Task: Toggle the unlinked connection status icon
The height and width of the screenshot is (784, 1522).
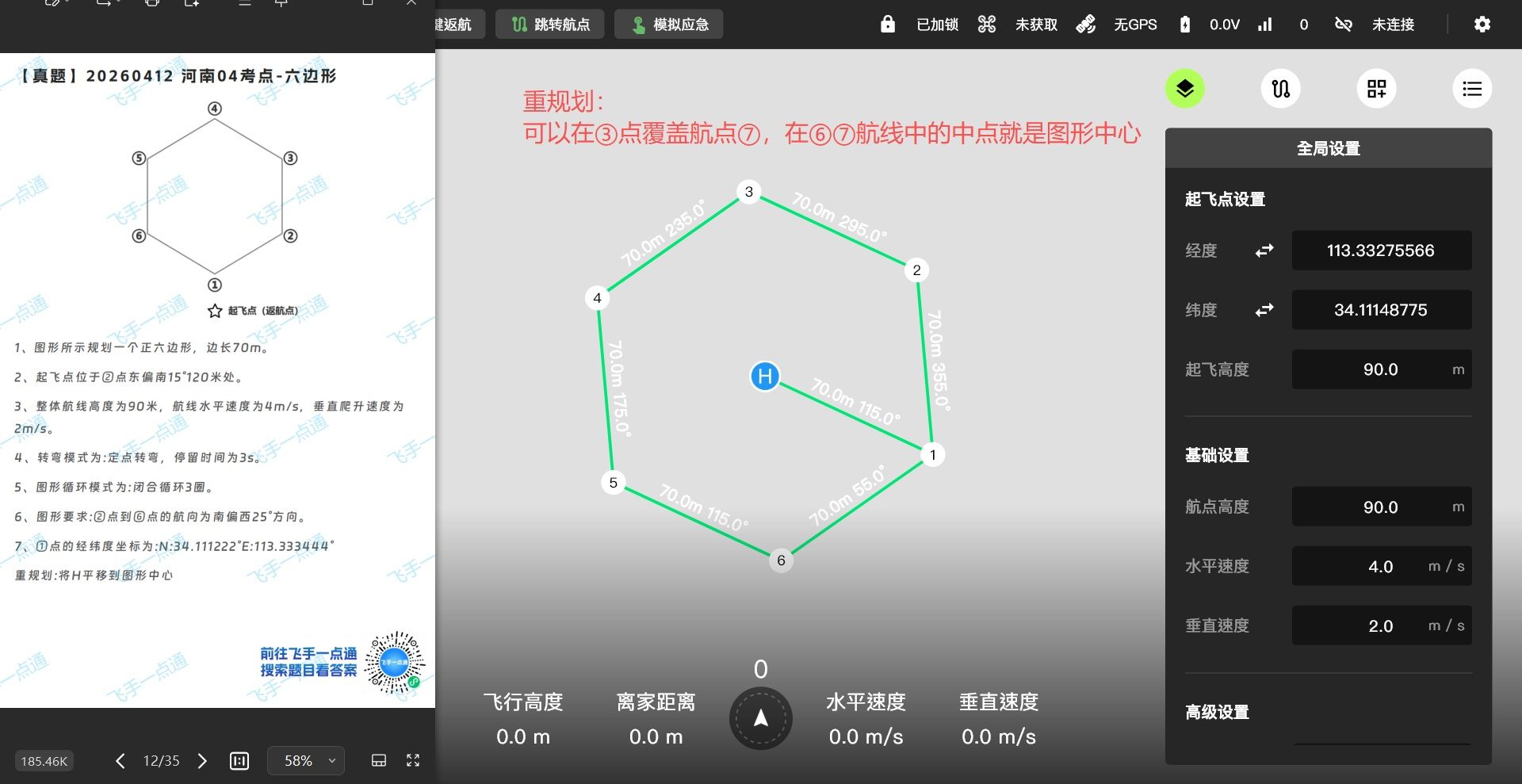Action: 1343,25
